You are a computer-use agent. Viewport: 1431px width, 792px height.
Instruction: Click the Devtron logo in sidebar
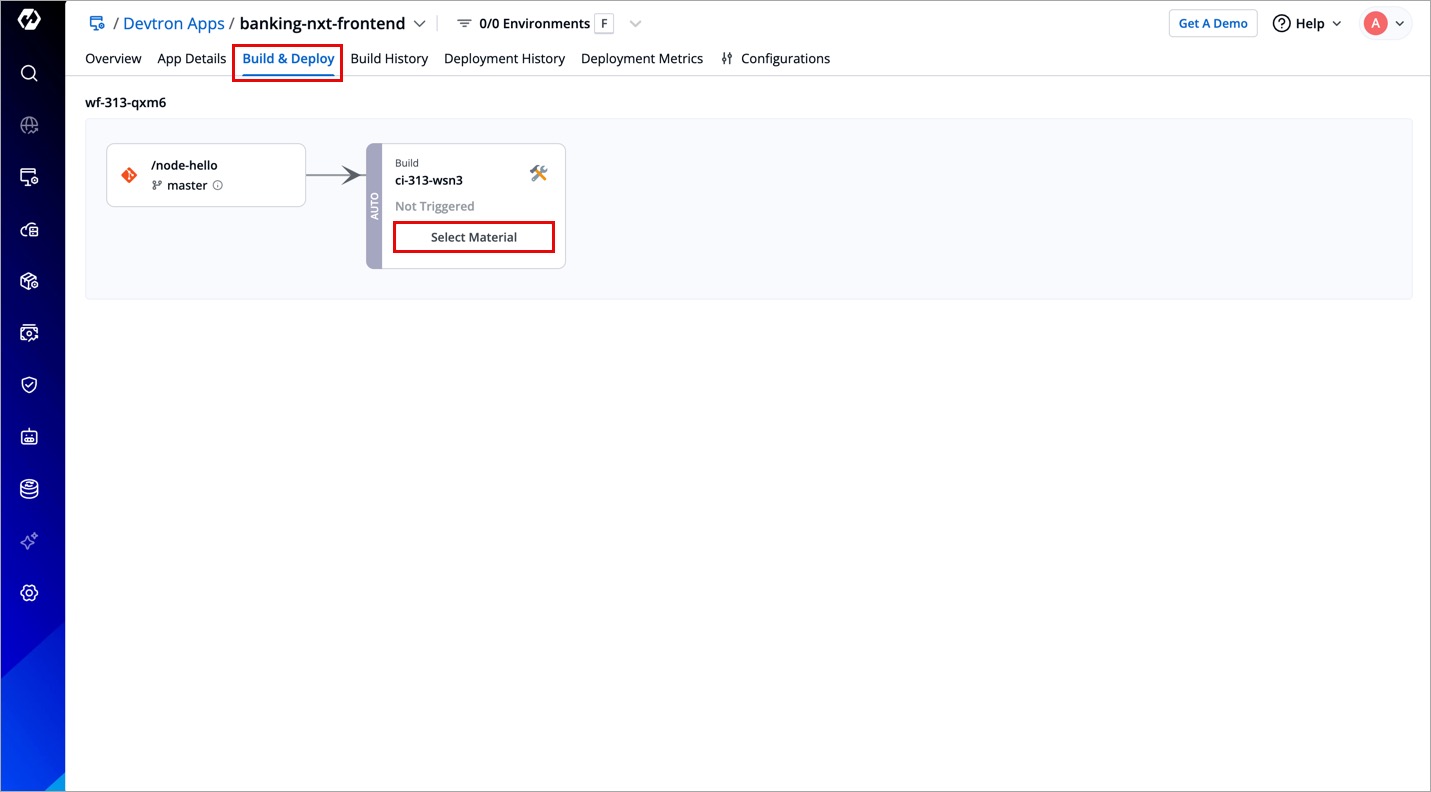click(x=29, y=20)
